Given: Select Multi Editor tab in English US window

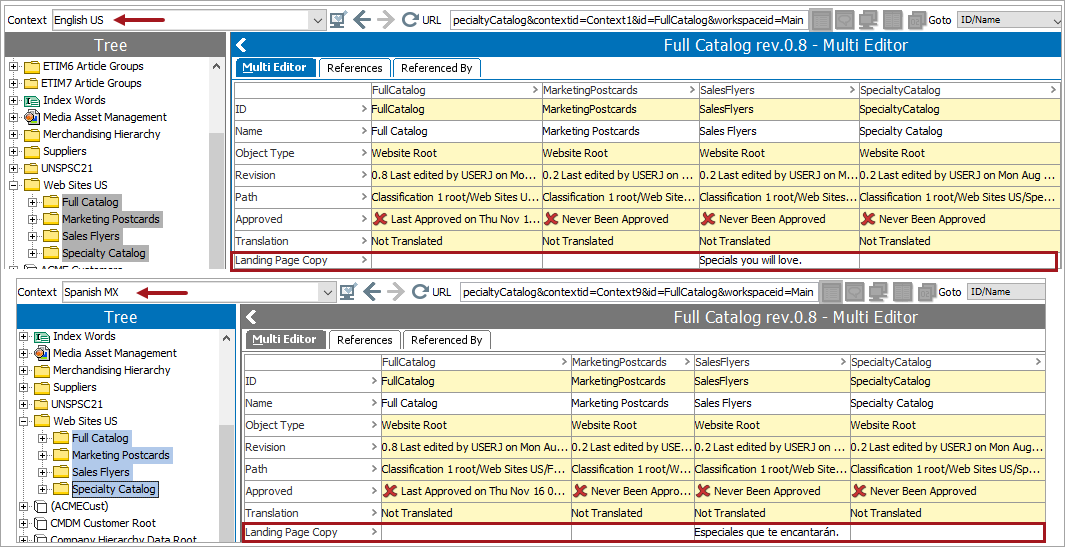Looking at the screenshot, I should pos(276,67).
